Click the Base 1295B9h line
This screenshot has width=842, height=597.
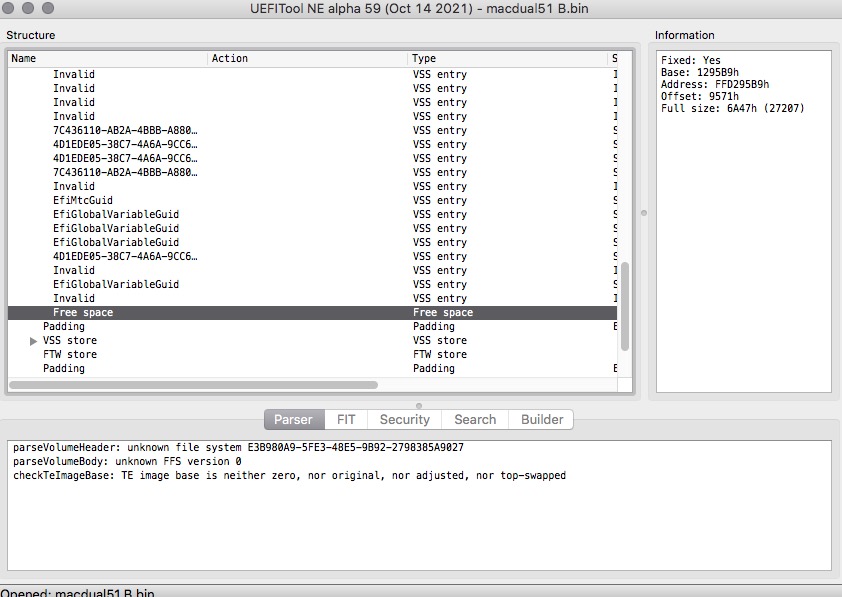coord(700,72)
